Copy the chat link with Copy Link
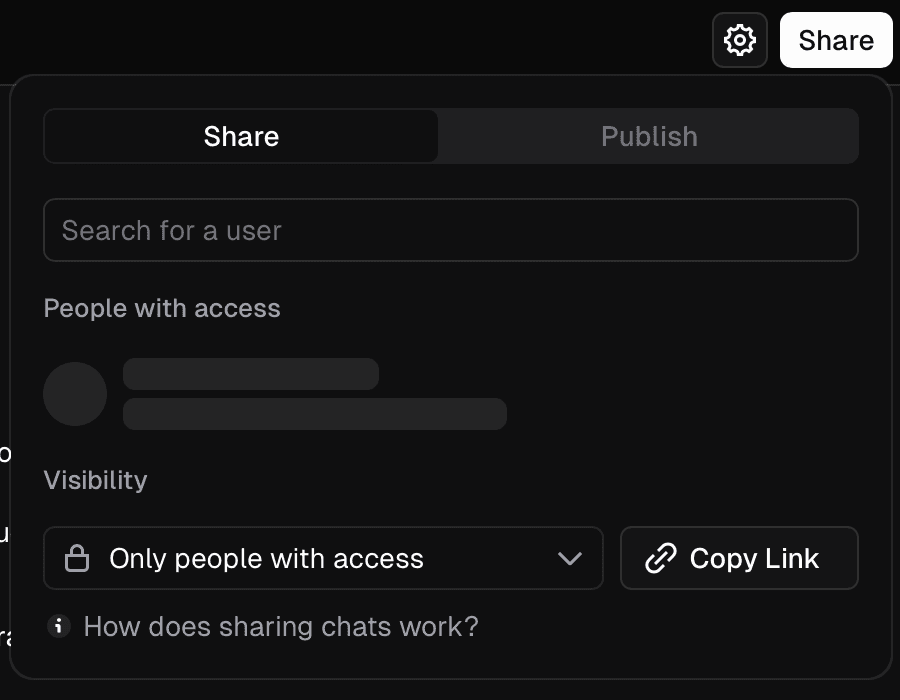 739,558
